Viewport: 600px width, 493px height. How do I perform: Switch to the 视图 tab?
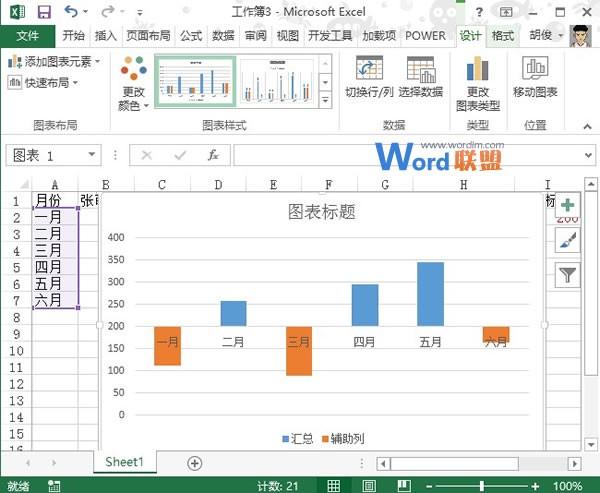click(287, 36)
